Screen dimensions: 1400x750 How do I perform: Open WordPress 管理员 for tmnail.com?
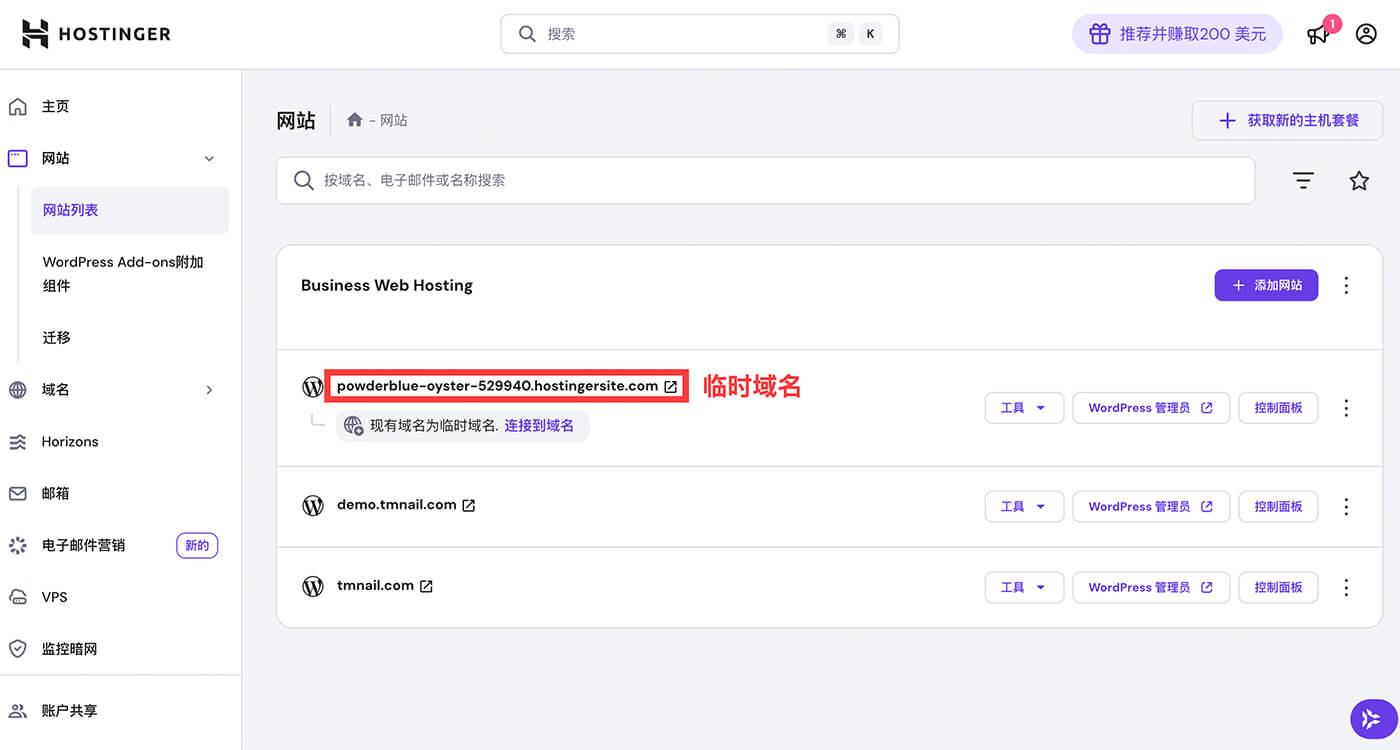coord(1151,587)
